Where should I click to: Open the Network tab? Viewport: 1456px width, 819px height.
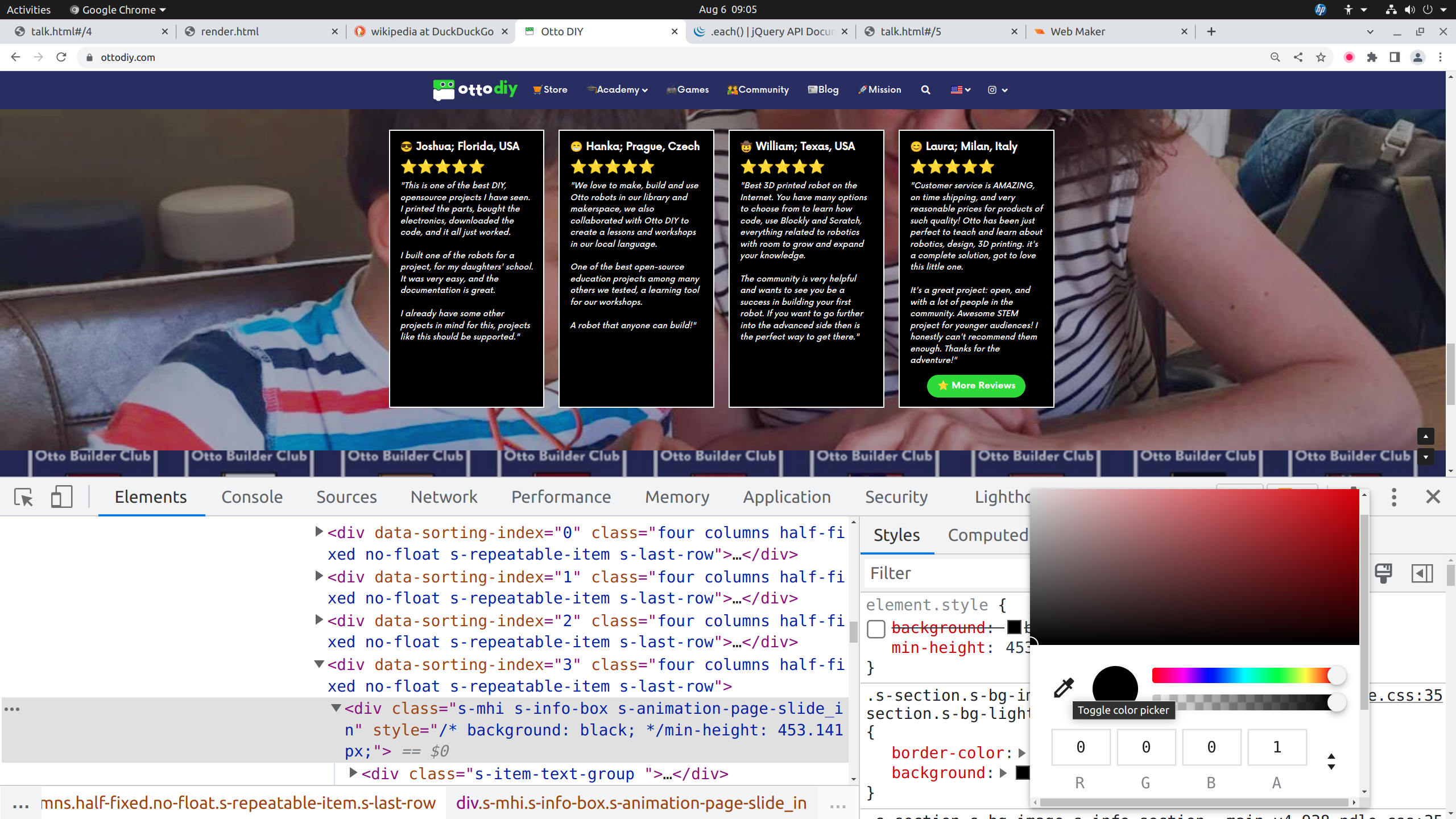tap(444, 497)
